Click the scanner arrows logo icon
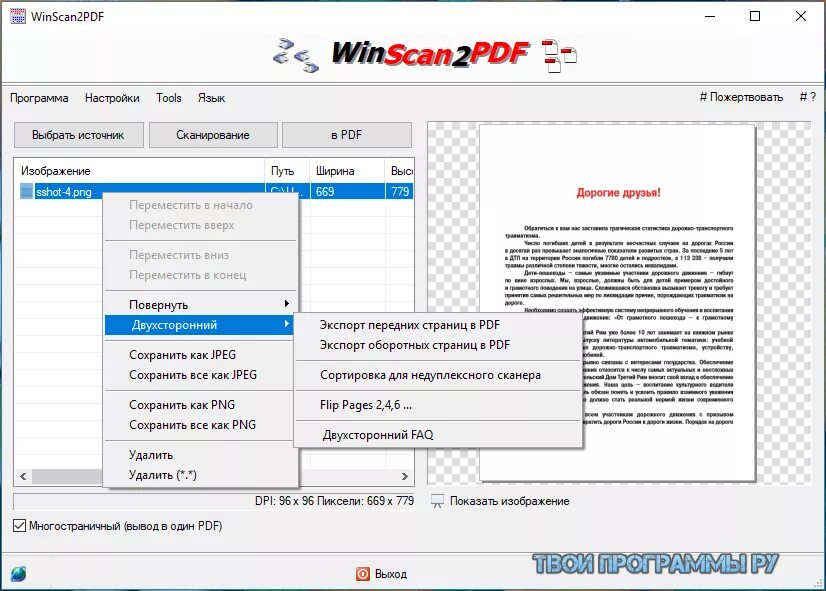Screen dimensions: 826x591 296,55
